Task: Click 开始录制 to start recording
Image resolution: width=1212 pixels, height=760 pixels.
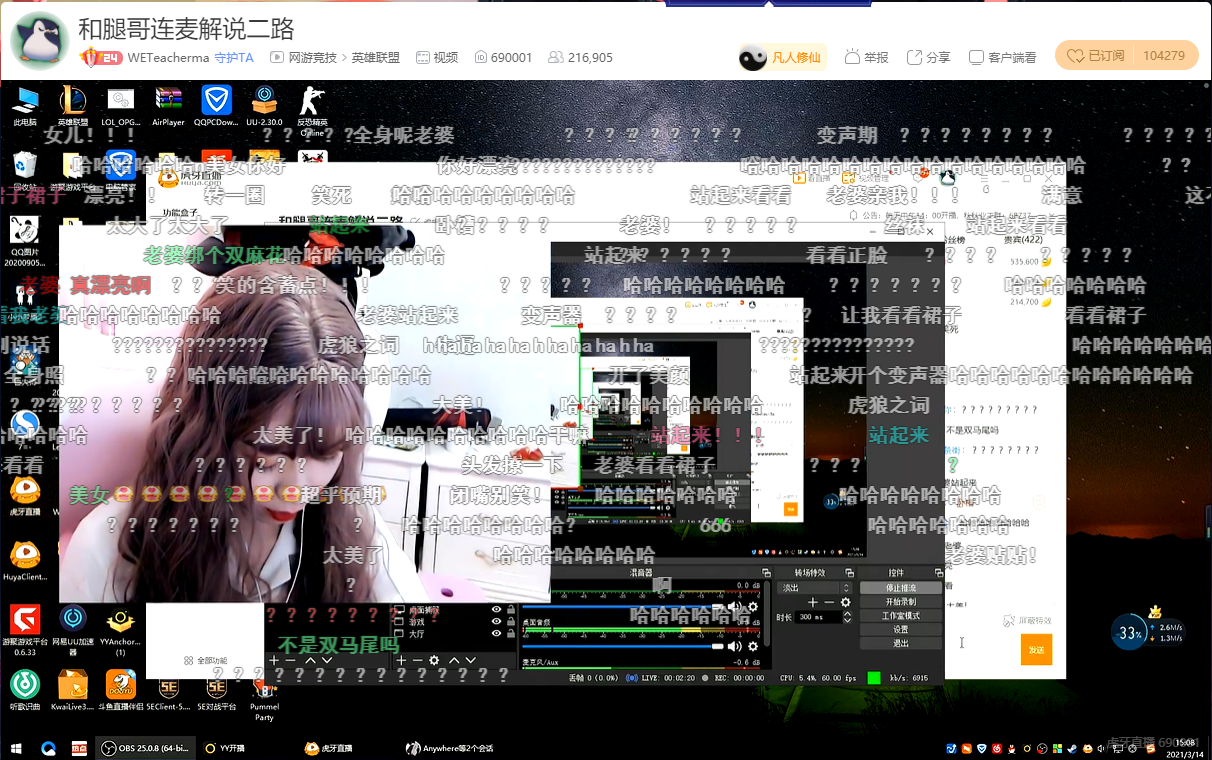Action: click(900, 602)
